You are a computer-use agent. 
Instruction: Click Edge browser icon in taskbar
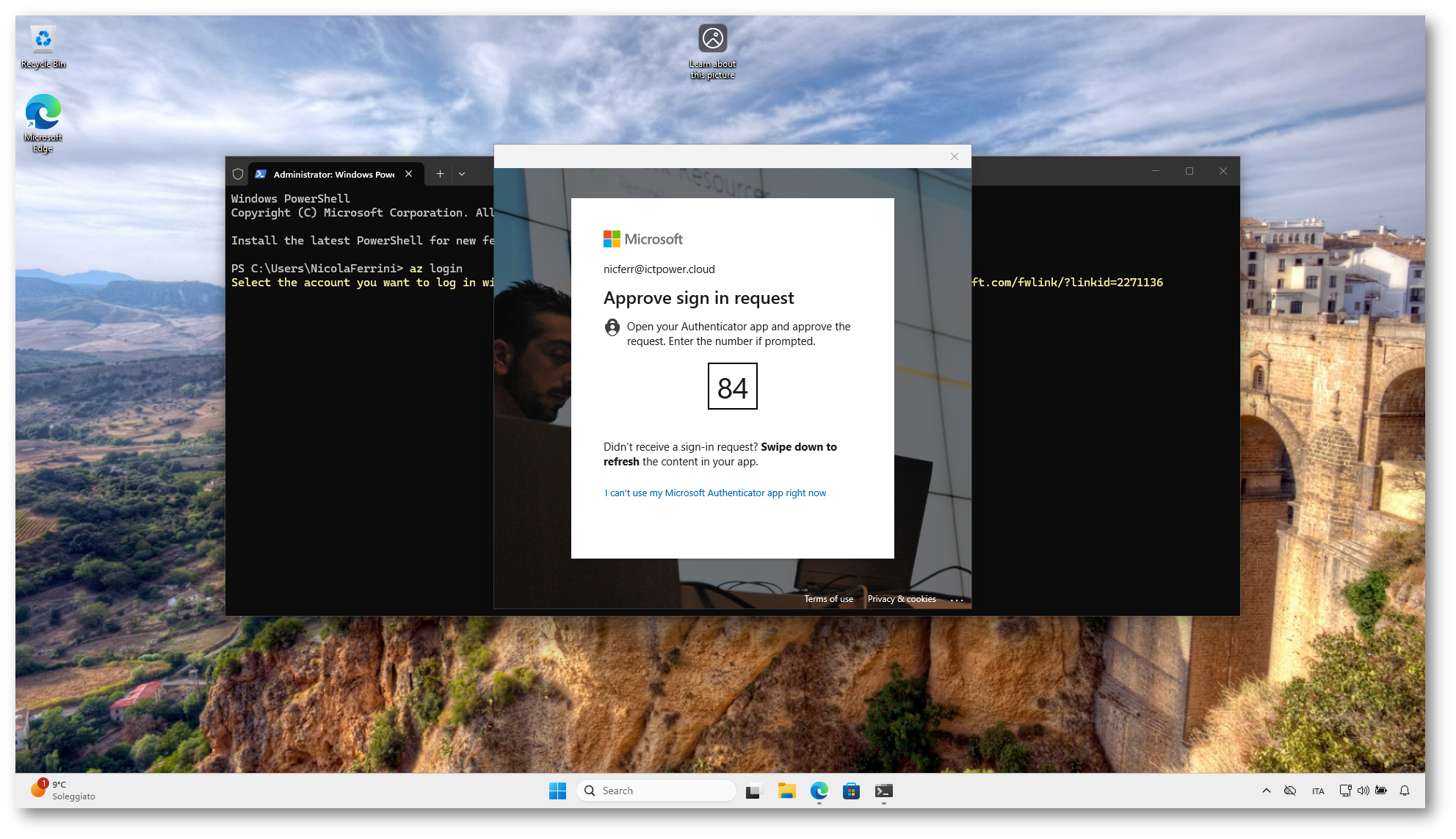tap(819, 791)
